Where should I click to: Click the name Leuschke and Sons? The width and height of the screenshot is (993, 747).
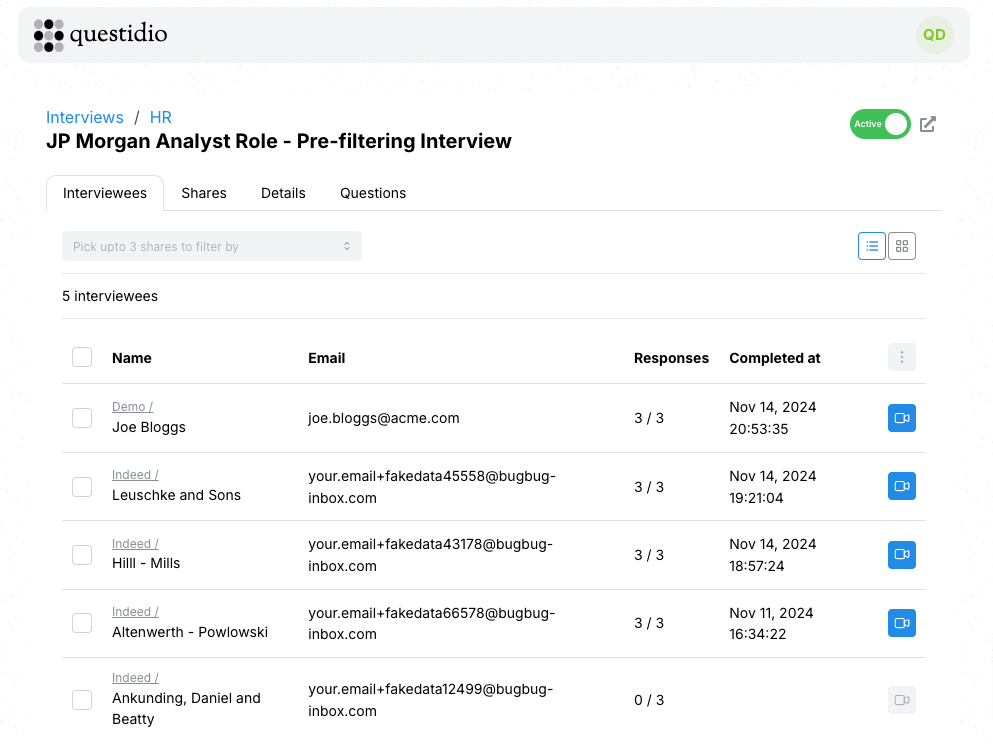(x=176, y=495)
